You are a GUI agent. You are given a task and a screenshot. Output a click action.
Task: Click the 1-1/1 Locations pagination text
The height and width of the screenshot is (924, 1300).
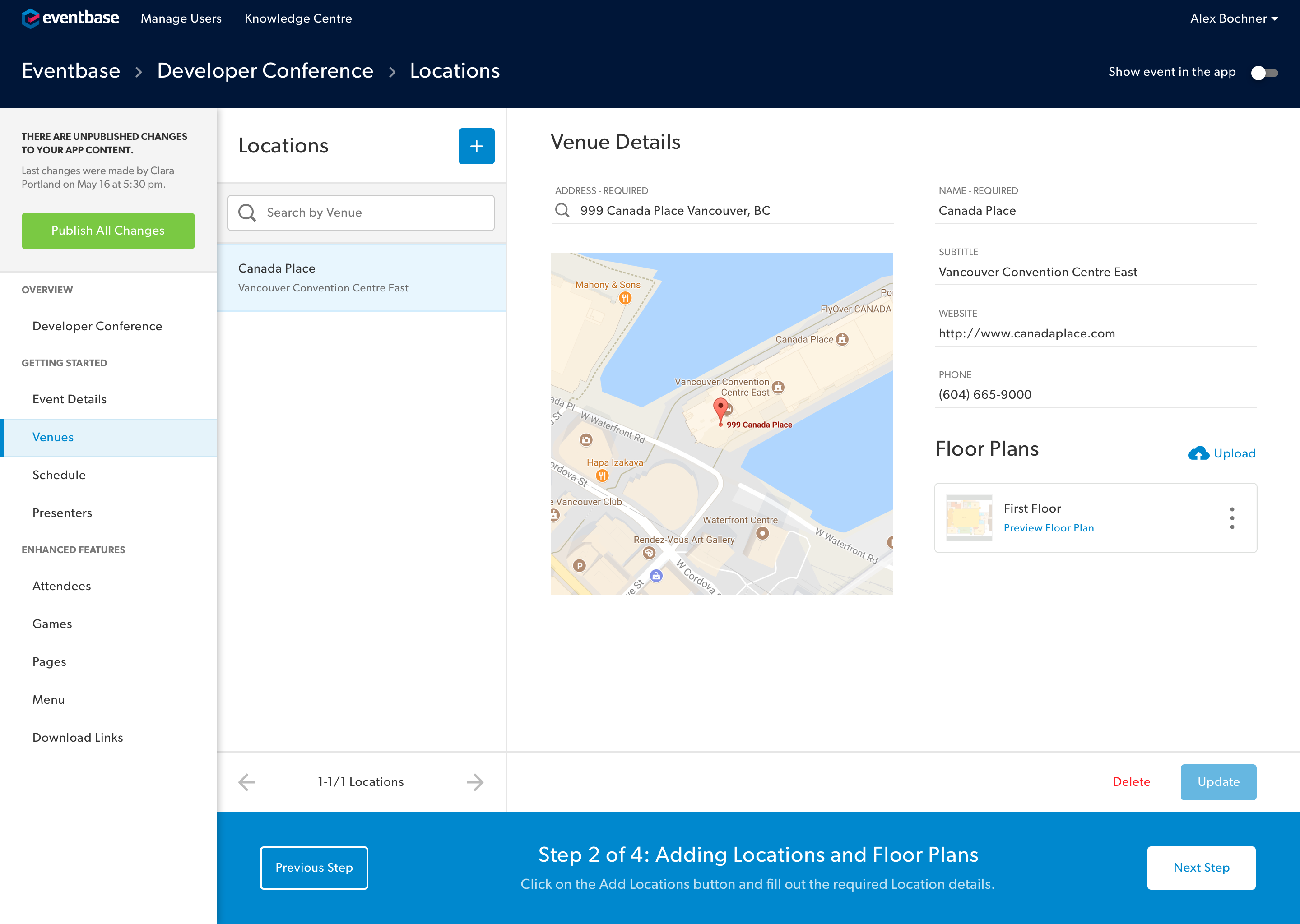pos(361,782)
